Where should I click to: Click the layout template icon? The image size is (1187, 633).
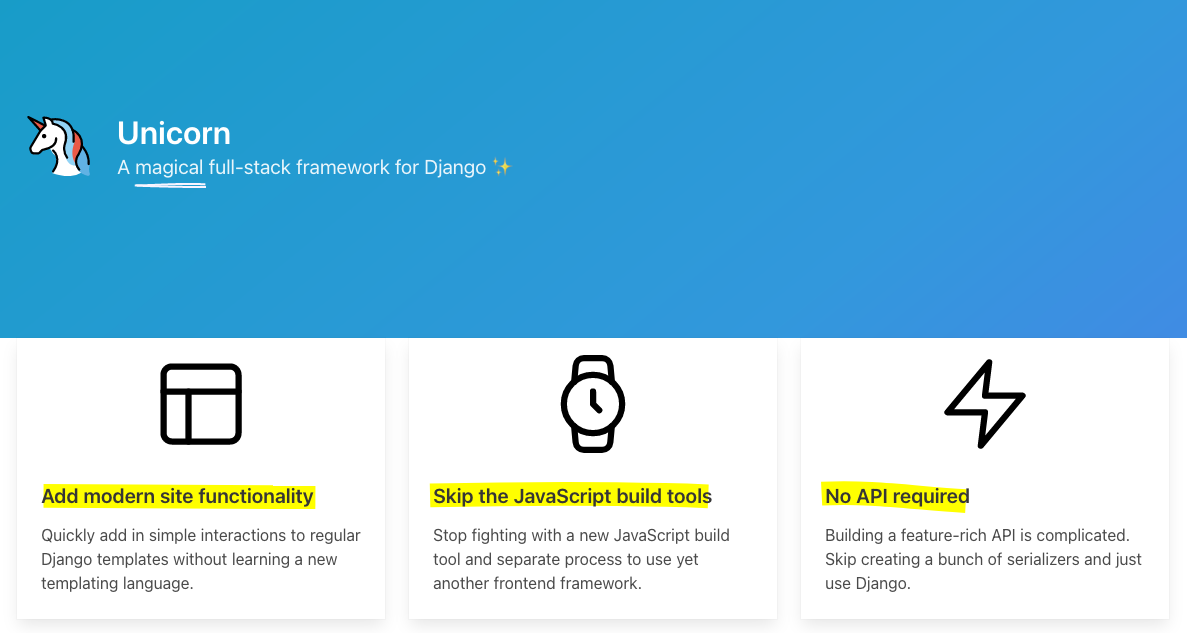(201, 404)
